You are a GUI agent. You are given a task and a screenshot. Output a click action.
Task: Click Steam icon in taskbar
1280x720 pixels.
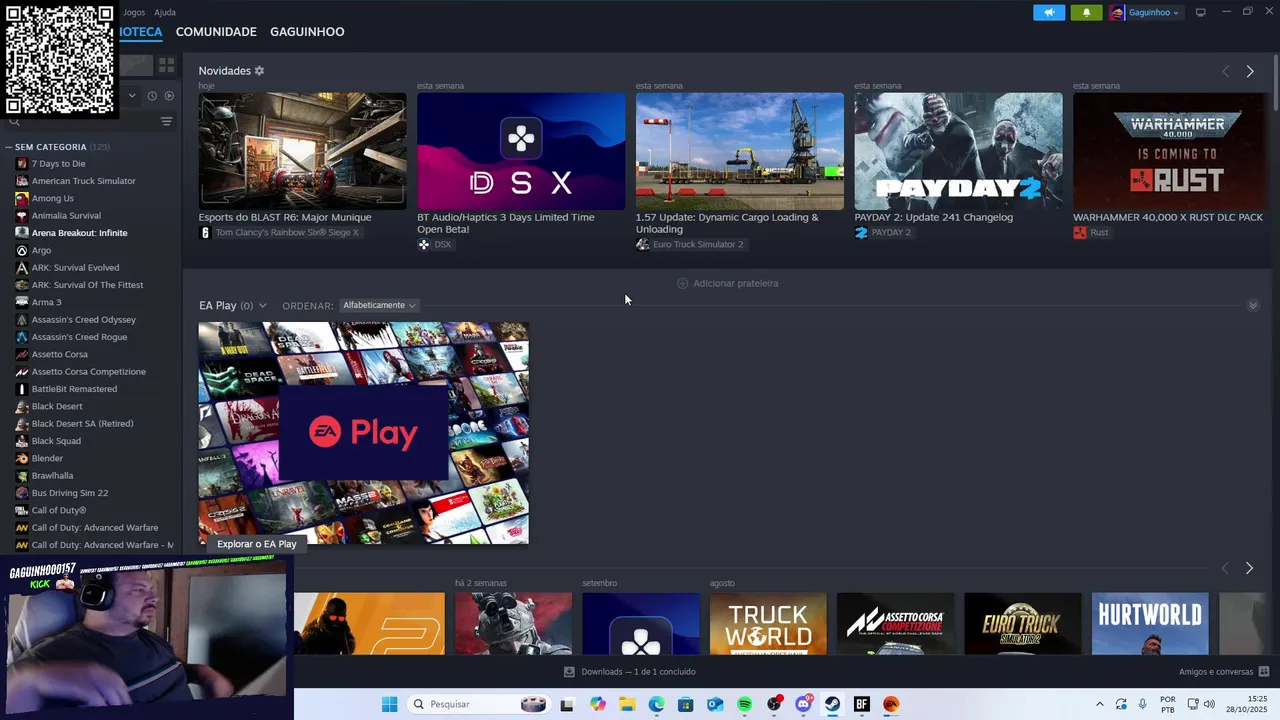click(x=832, y=704)
